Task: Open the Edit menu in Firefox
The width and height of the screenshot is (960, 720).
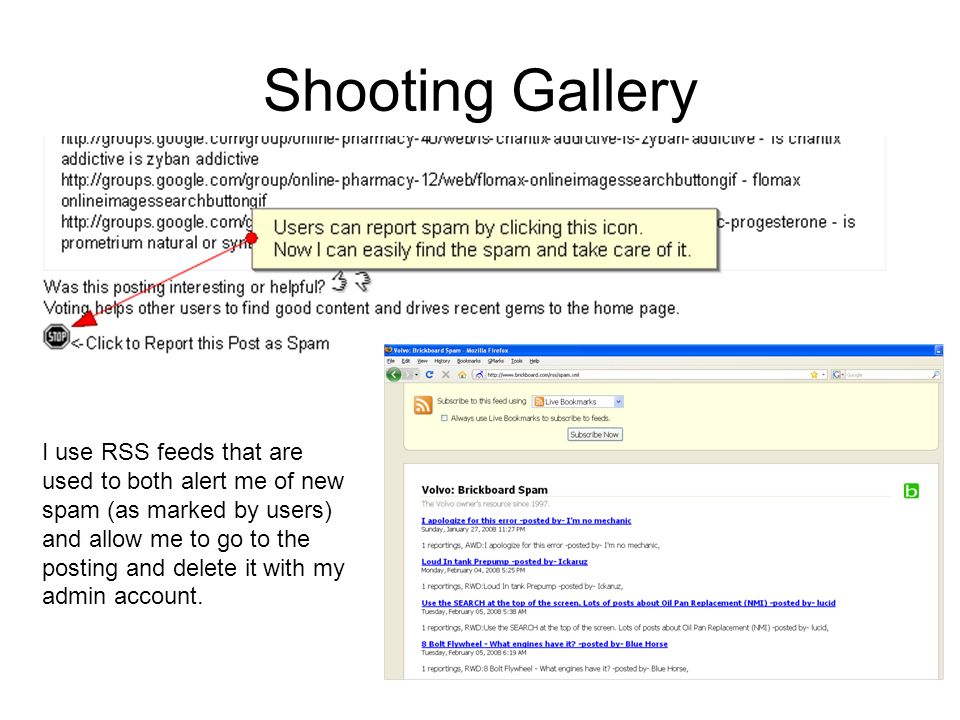Action: [x=406, y=361]
